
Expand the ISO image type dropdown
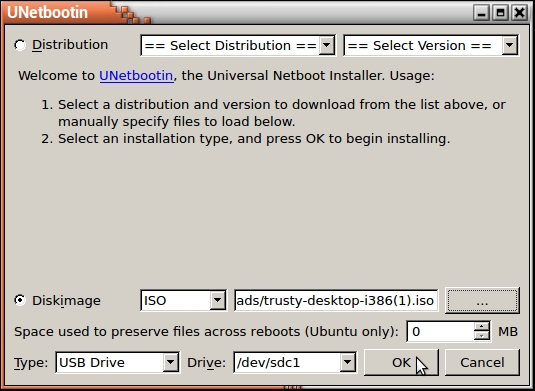[183, 300]
